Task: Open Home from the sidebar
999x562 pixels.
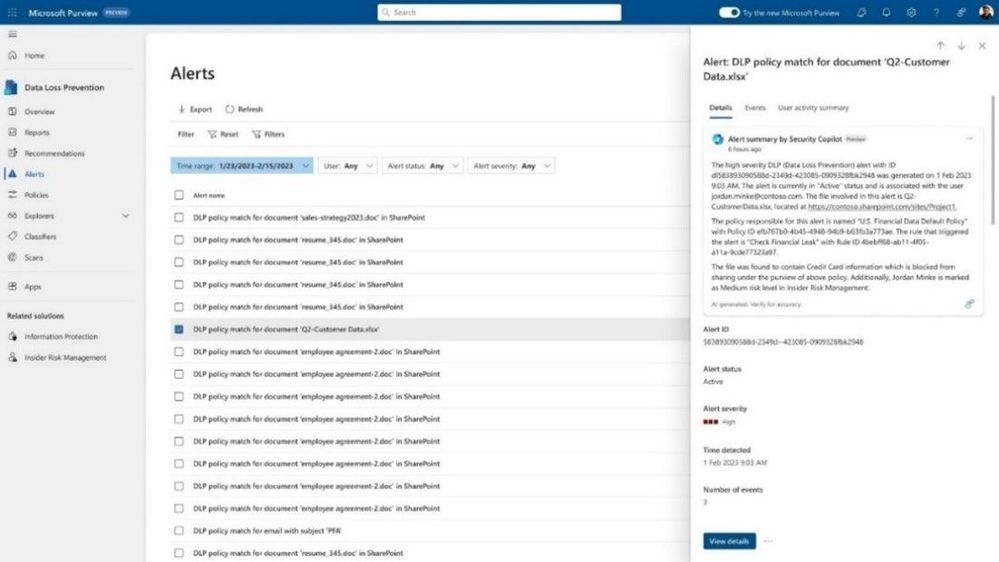Action: pyautogui.click(x=34, y=55)
